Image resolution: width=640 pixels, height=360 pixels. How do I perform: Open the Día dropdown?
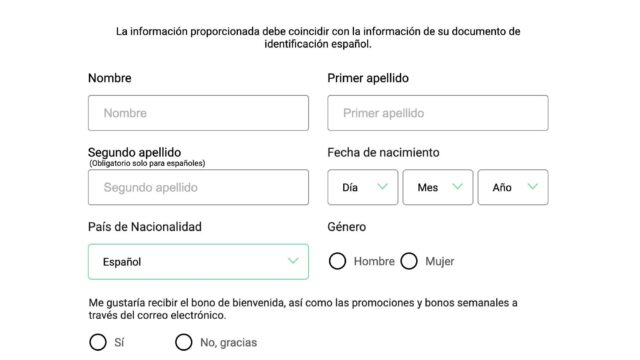(x=362, y=187)
